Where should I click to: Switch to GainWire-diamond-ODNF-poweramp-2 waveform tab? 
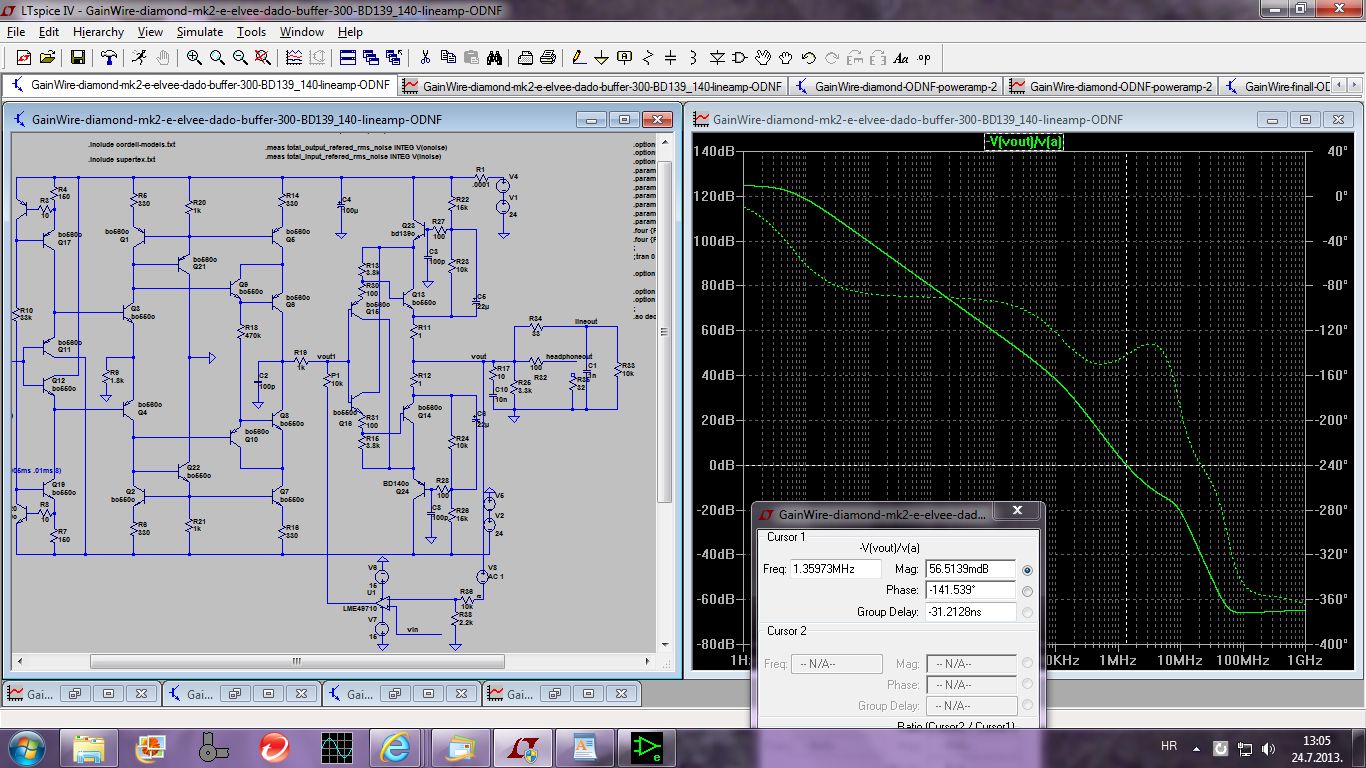pyautogui.click(x=1109, y=86)
